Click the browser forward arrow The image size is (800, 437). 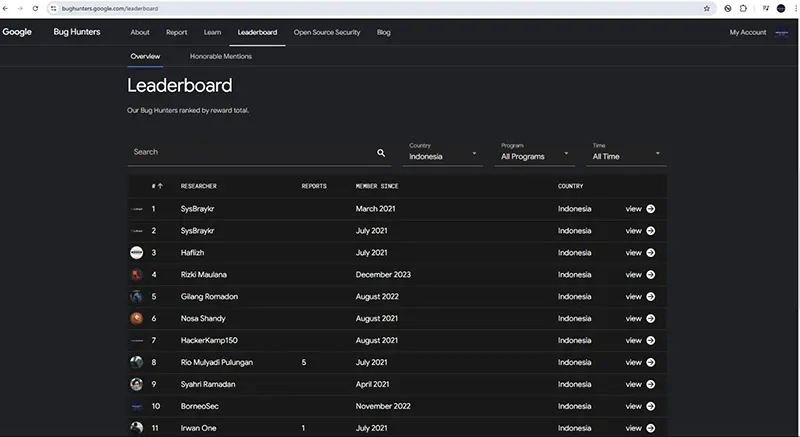pos(20,8)
